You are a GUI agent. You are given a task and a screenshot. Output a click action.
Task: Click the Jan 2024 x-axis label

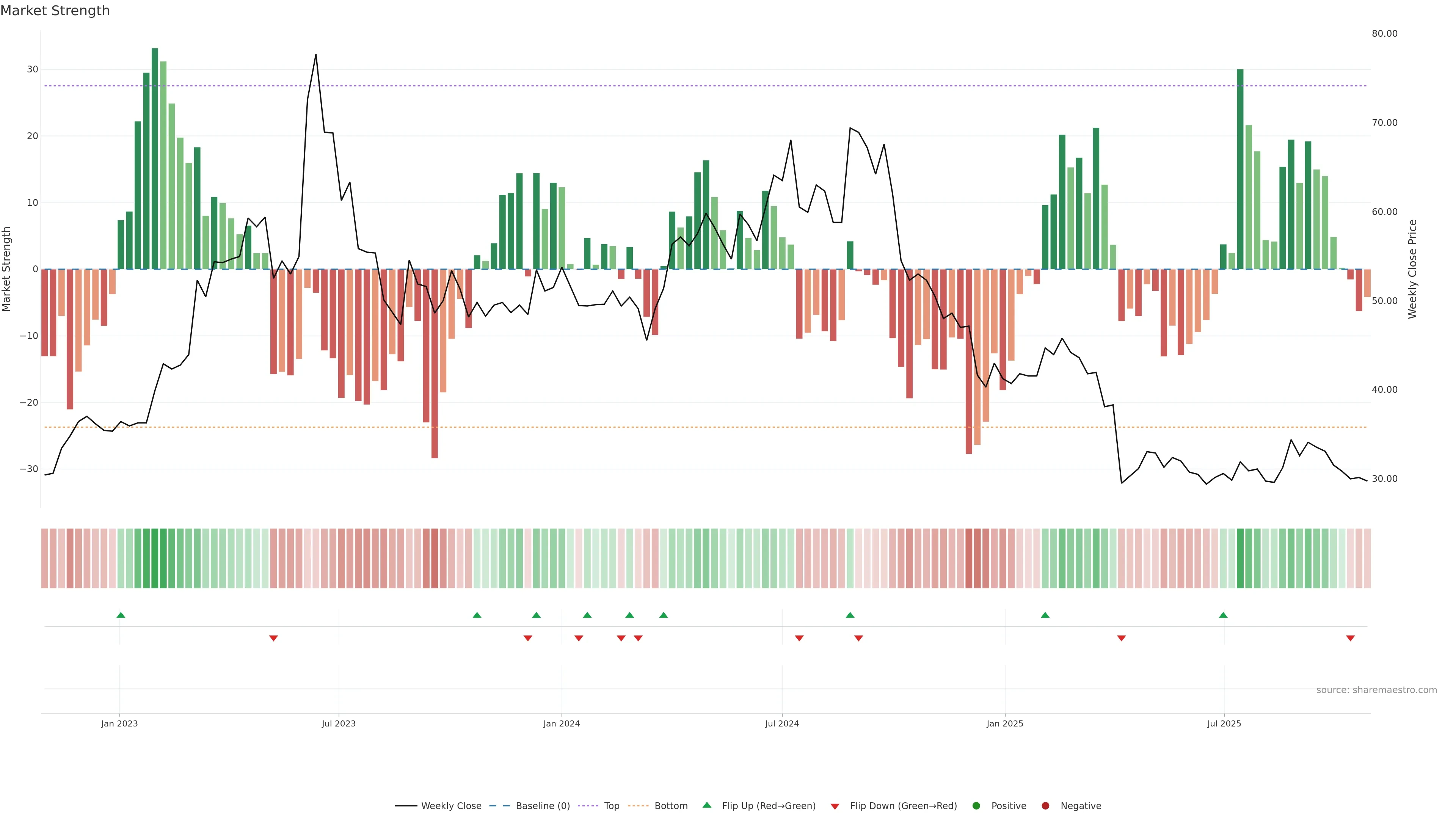click(561, 723)
